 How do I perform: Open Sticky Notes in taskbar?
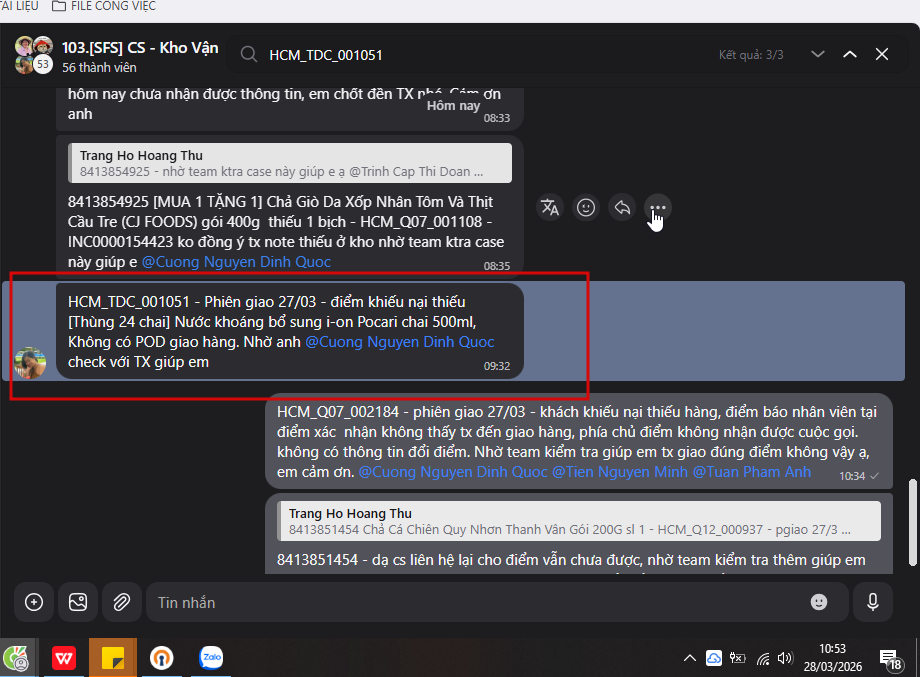(x=113, y=658)
